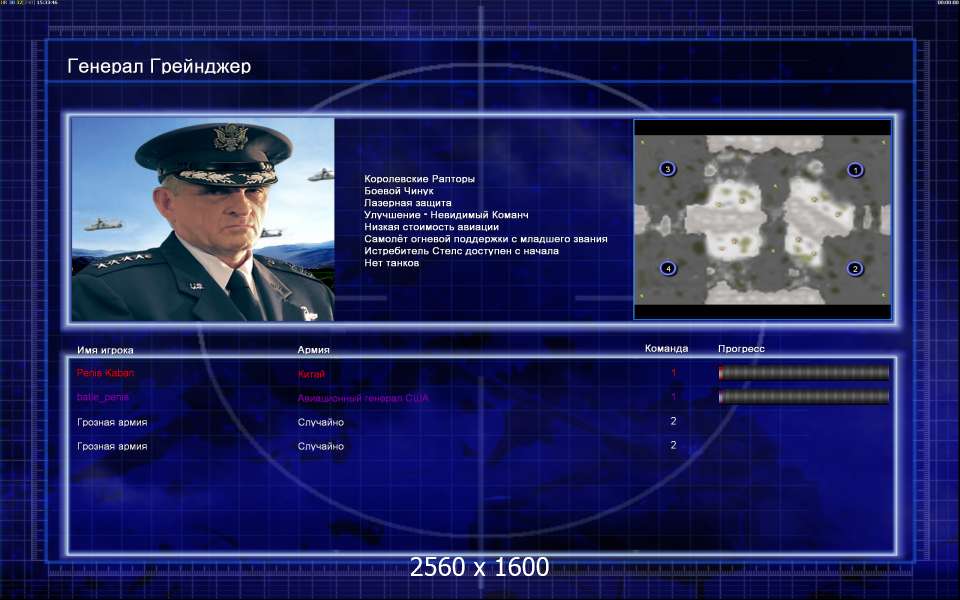The height and width of the screenshot is (600, 960).
Task: Click the 'Лазерная защита' feature line
Action: pyautogui.click(x=408, y=203)
